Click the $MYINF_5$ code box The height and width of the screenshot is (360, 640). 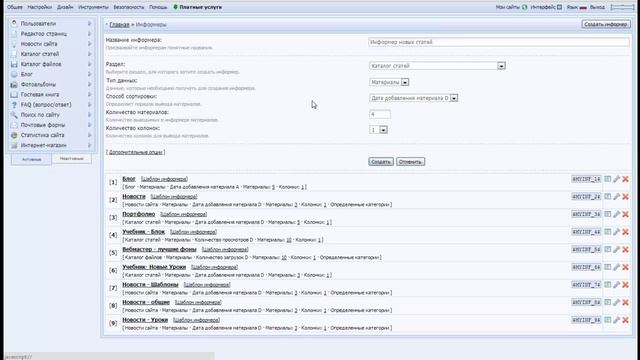[586, 249]
